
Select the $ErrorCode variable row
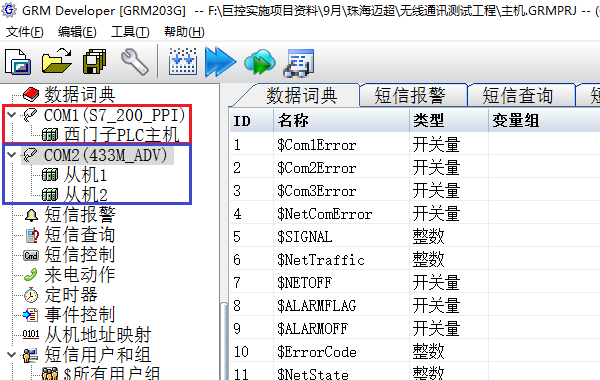tap(415, 351)
